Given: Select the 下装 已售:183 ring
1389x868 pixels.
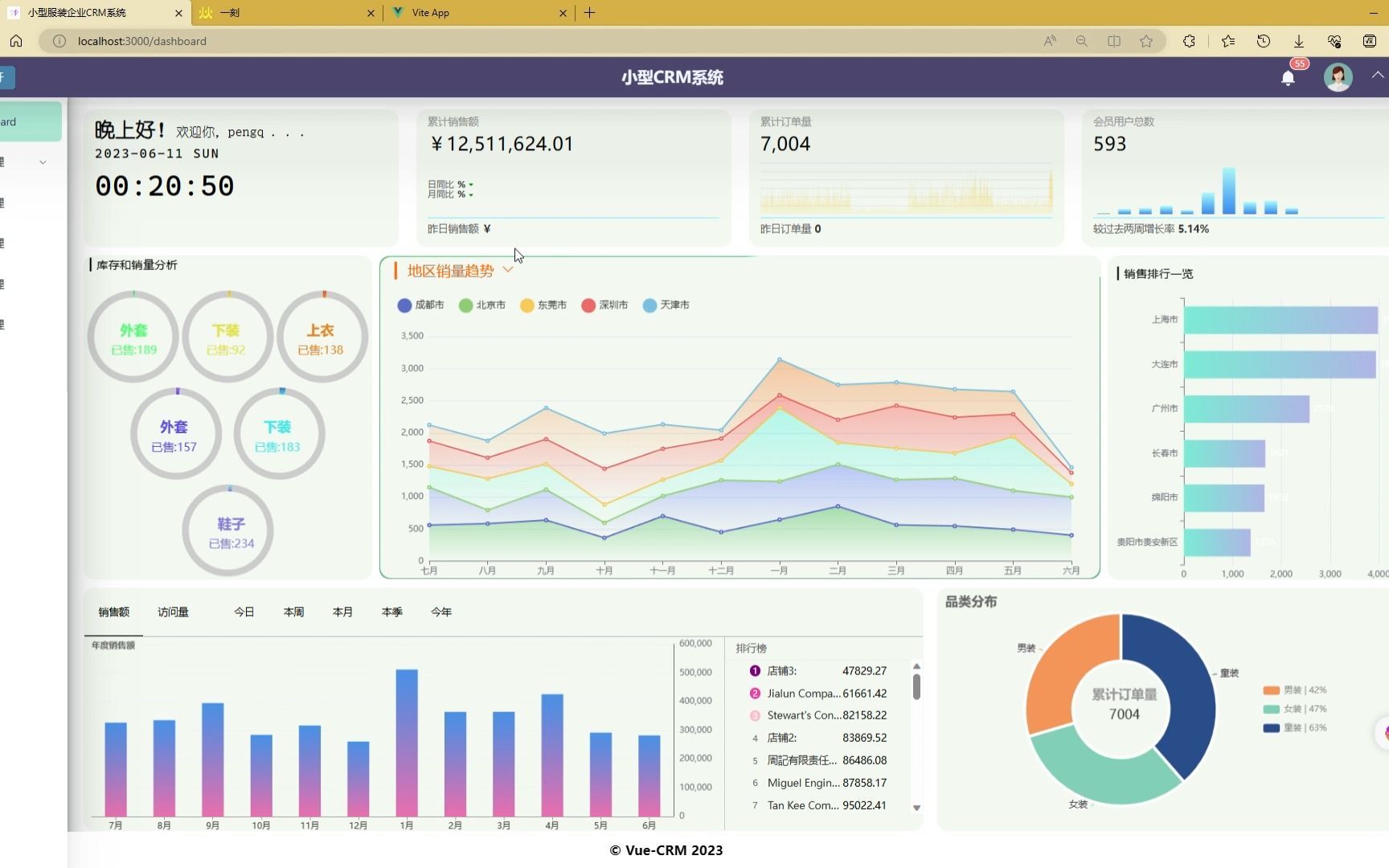Looking at the screenshot, I should [x=279, y=434].
